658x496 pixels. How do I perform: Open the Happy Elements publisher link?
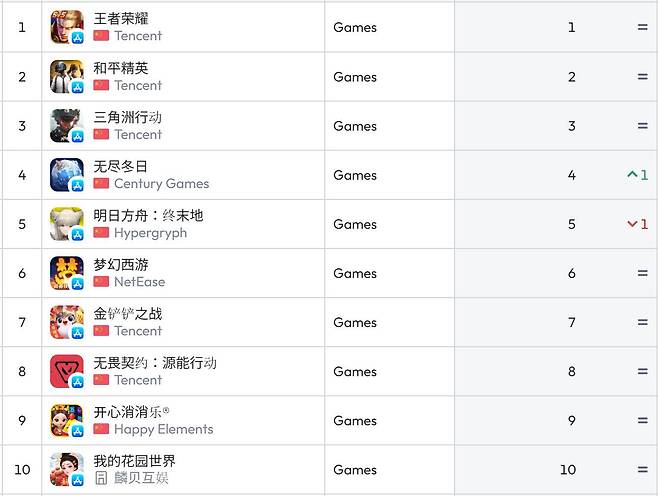click(163, 429)
